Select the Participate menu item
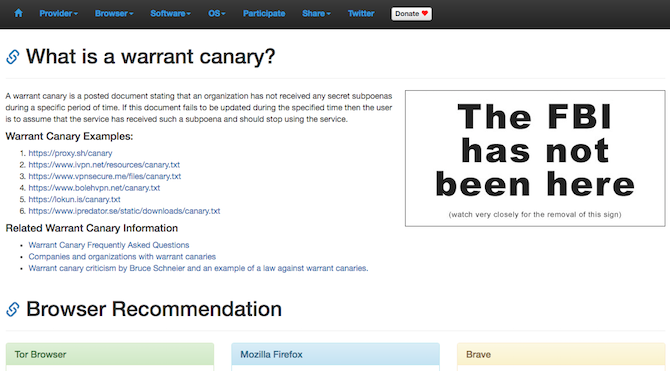The height and width of the screenshot is (371, 670). pyautogui.click(x=264, y=13)
